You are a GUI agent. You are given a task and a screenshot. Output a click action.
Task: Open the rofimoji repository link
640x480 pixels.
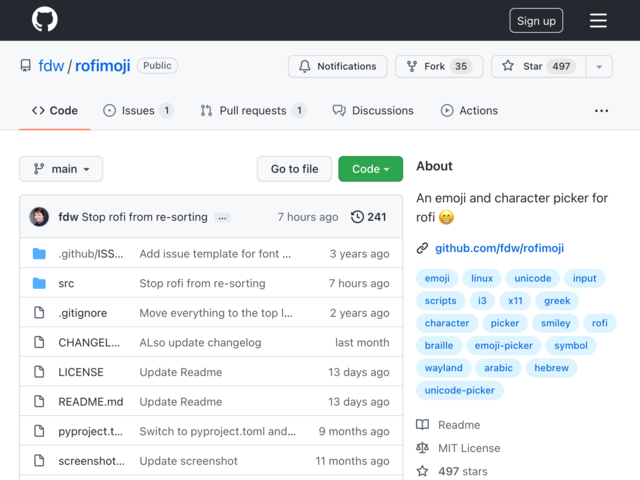click(102, 66)
